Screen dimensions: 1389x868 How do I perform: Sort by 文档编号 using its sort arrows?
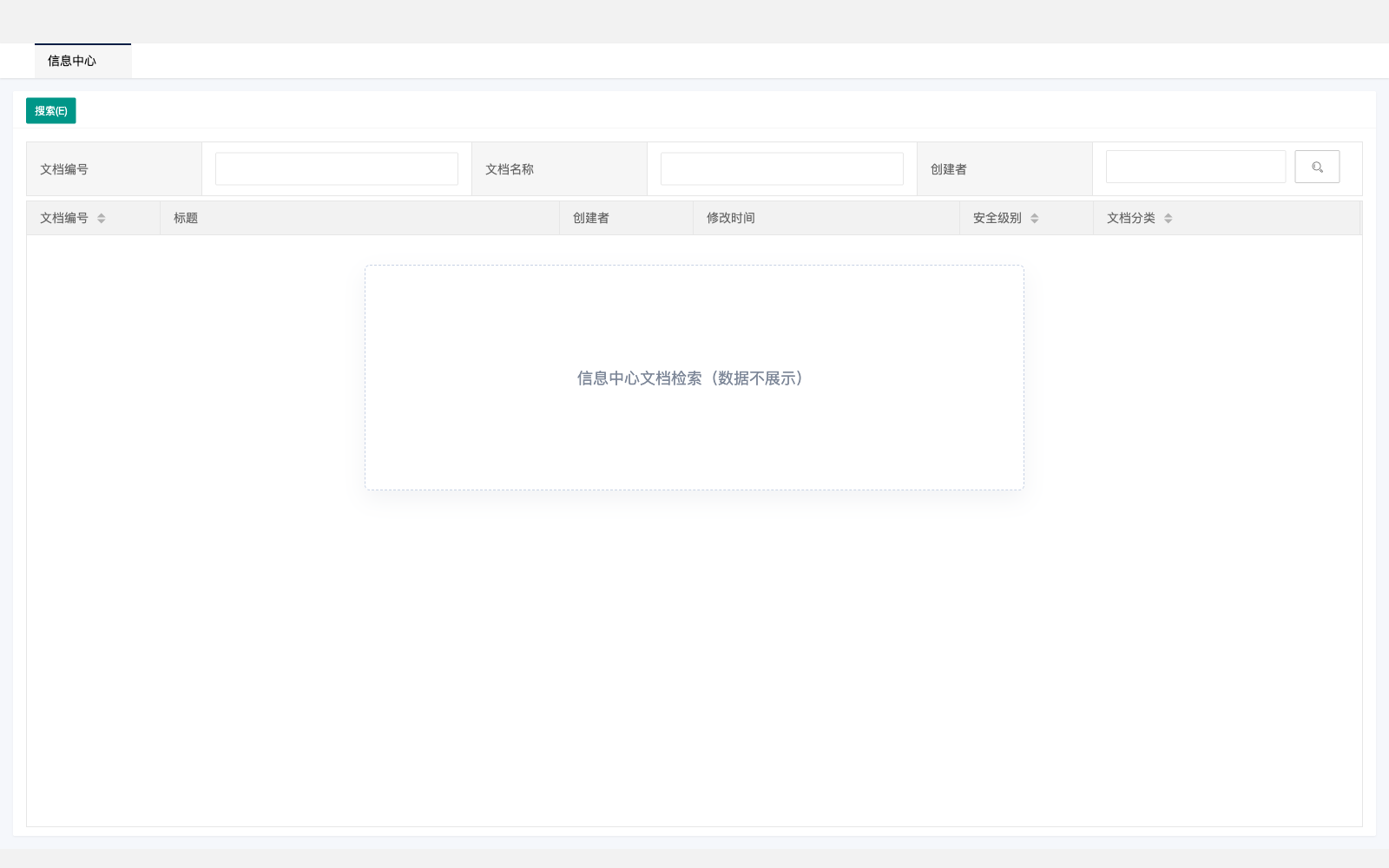(102, 219)
